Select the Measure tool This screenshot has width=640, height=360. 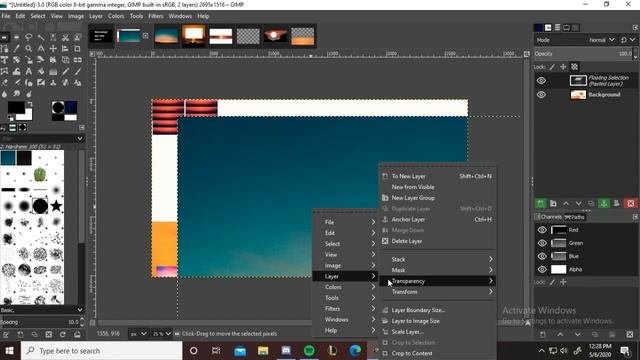pyautogui.click(x=41, y=49)
